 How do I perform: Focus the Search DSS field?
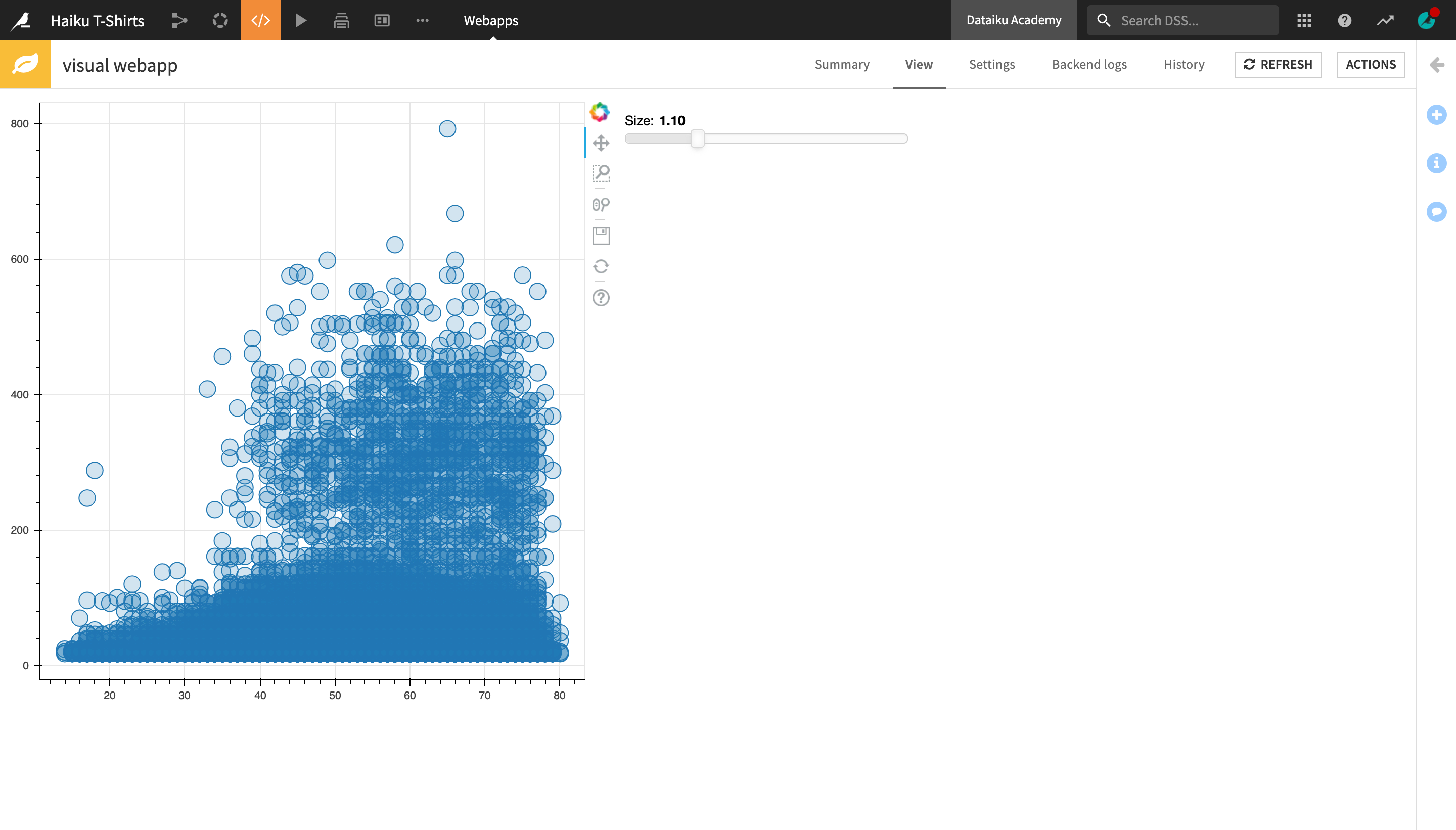pyautogui.click(x=1192, y=21)
